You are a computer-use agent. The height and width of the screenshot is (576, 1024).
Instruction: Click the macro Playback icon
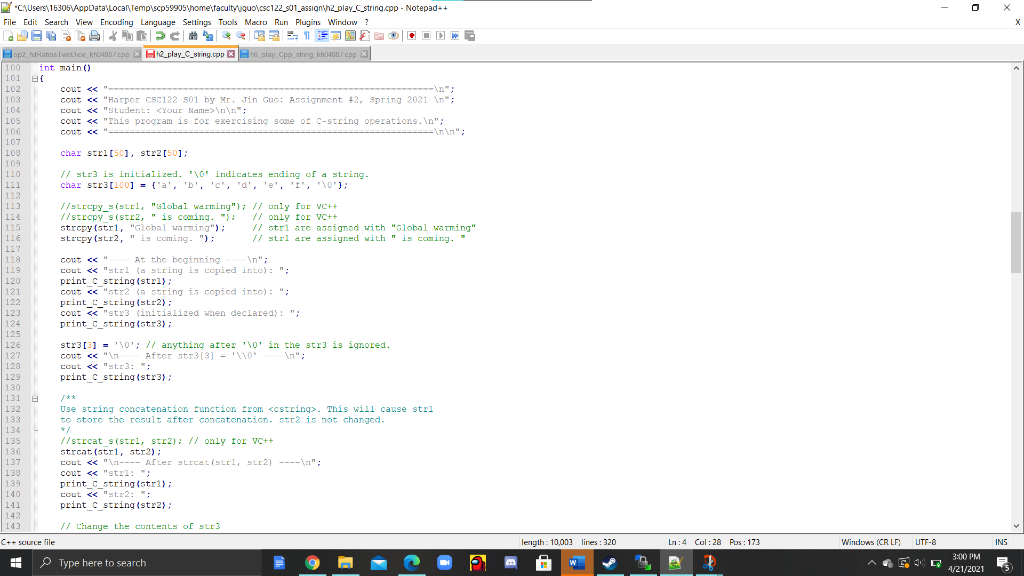[x=440, y=36]
